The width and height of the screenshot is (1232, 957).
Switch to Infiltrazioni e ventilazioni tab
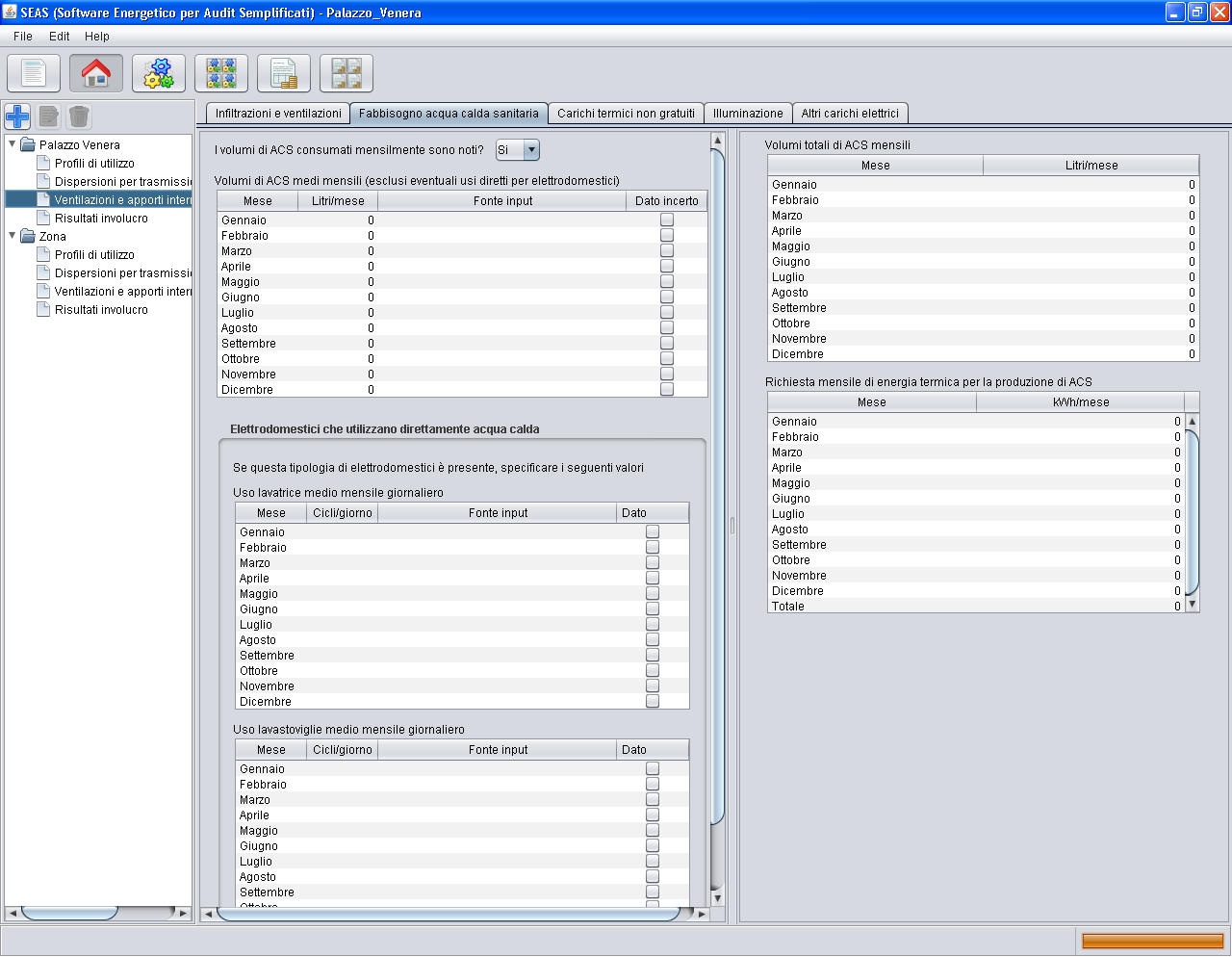coord(278,114)
